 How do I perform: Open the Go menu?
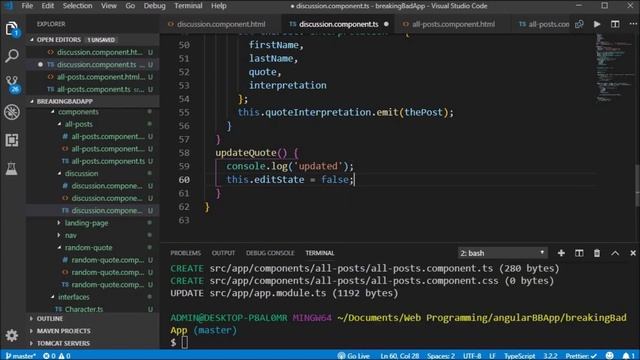130,6
